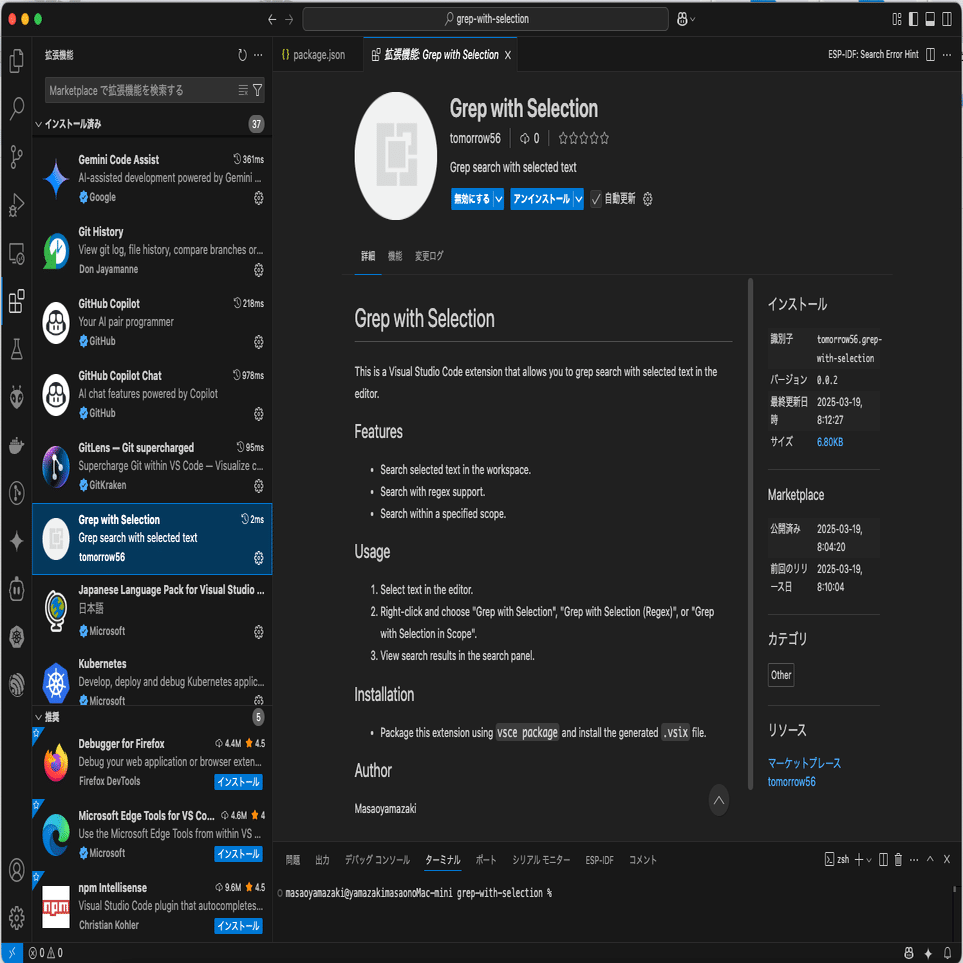963x963 pixels.
Task: Open the Explorer view in activity bar
Action: (17, 61)
